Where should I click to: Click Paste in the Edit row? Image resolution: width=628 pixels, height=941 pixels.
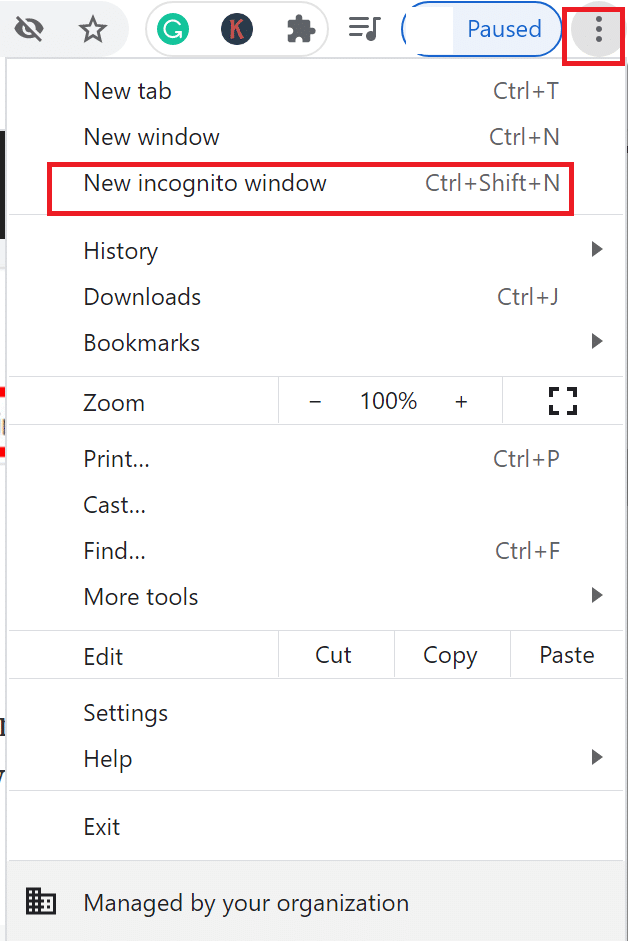point(567,656)
